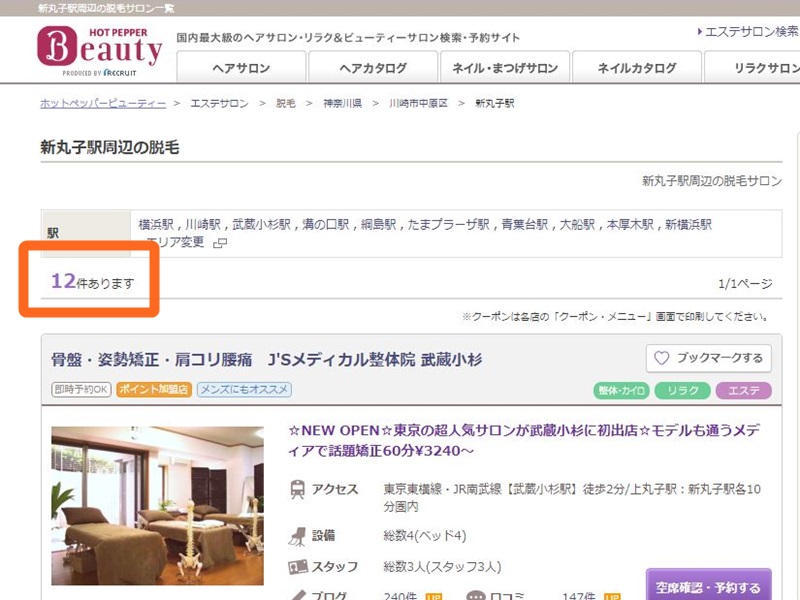800x600 pixels.
Task: Click the chair 設備 icon
Action: pyautogui.click(x=298, y=535)
